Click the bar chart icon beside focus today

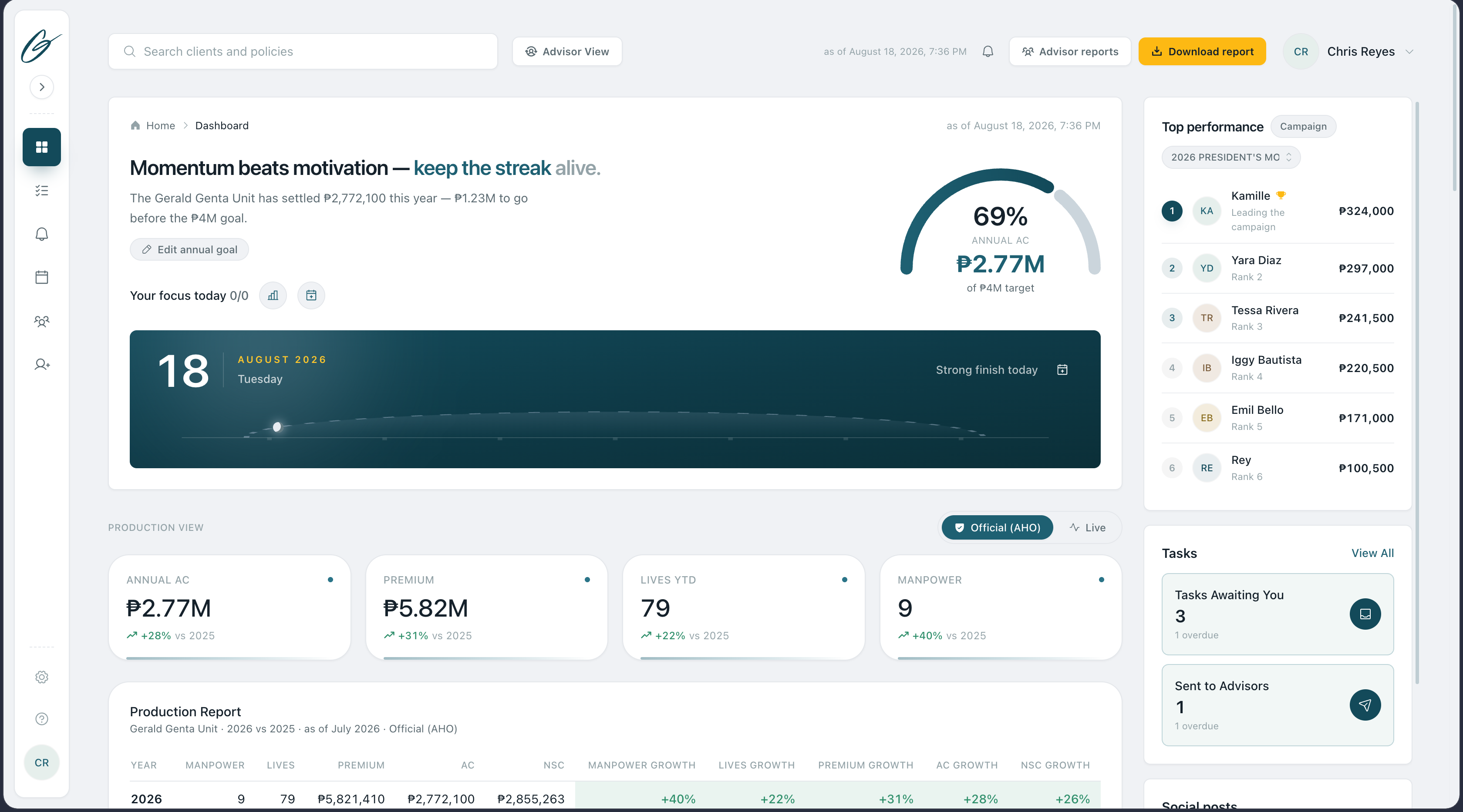(273, 295)
